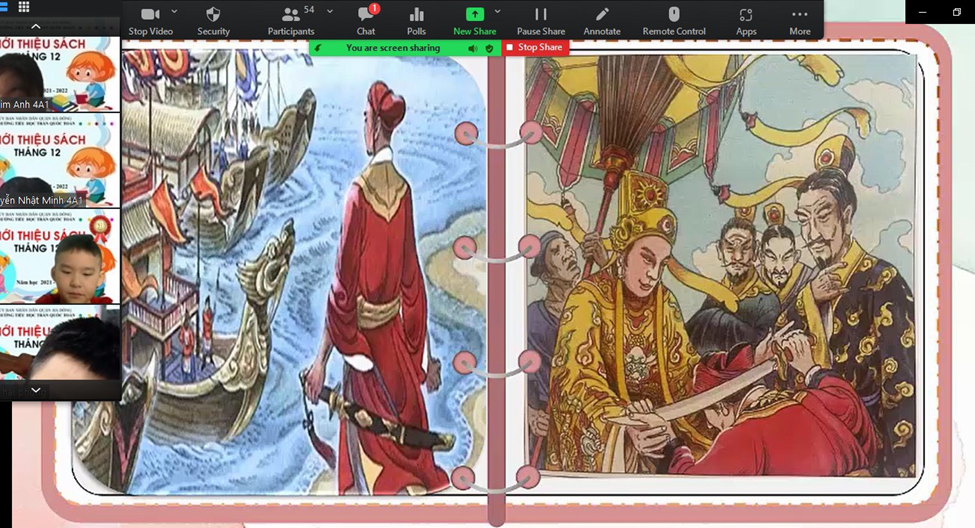The image size is (975, 528).
Task: Select the Anh 4A1 video thumbnail
Action: [60, 73]
